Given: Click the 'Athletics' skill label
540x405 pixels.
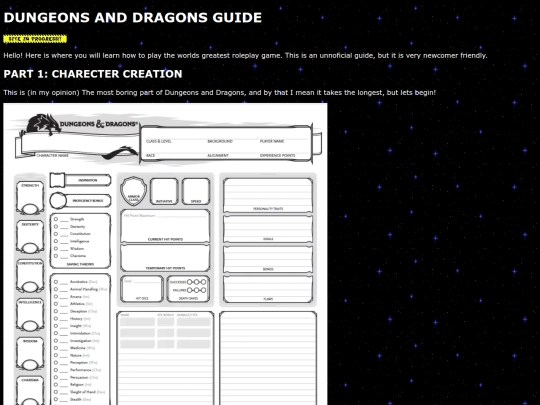Looking at the screenshot, I should (x=77, y=304).
